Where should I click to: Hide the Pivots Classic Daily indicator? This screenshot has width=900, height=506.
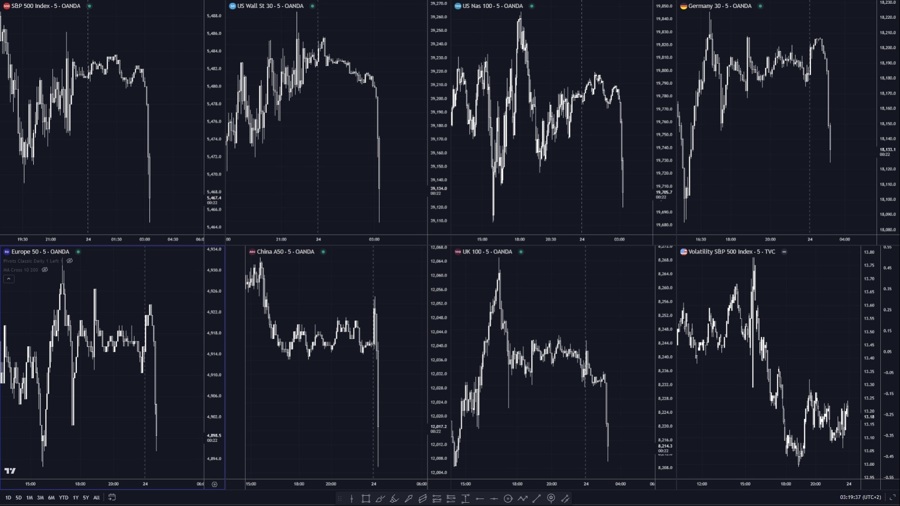pos(69,261)
